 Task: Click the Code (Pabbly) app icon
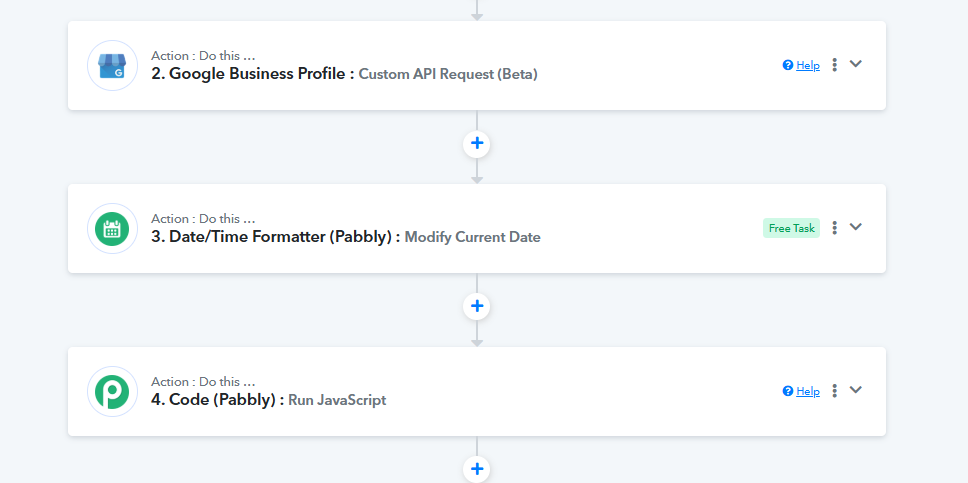click(x=112, y=392)
